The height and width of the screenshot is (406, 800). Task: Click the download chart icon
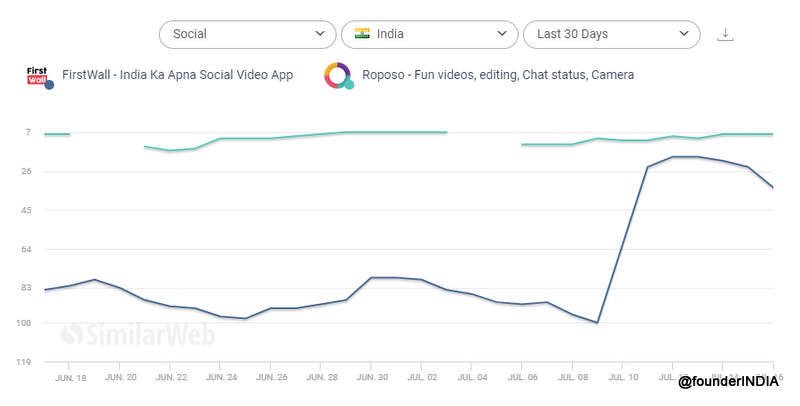[x=725, y=34]
